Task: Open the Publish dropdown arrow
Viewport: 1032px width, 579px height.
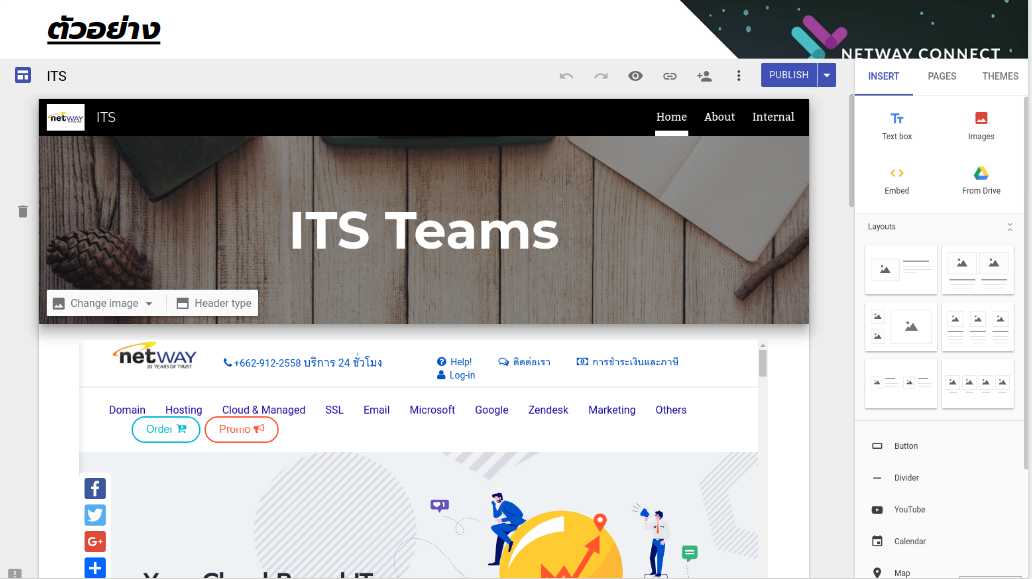Action: coord(827,75)
